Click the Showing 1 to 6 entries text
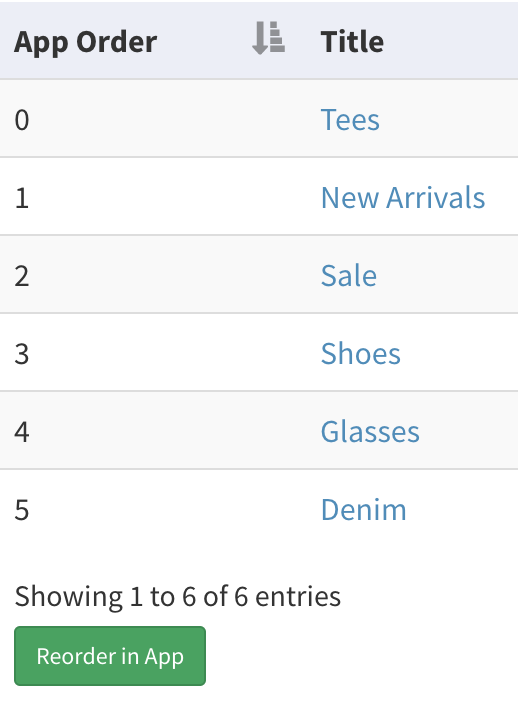 (177, 597)
